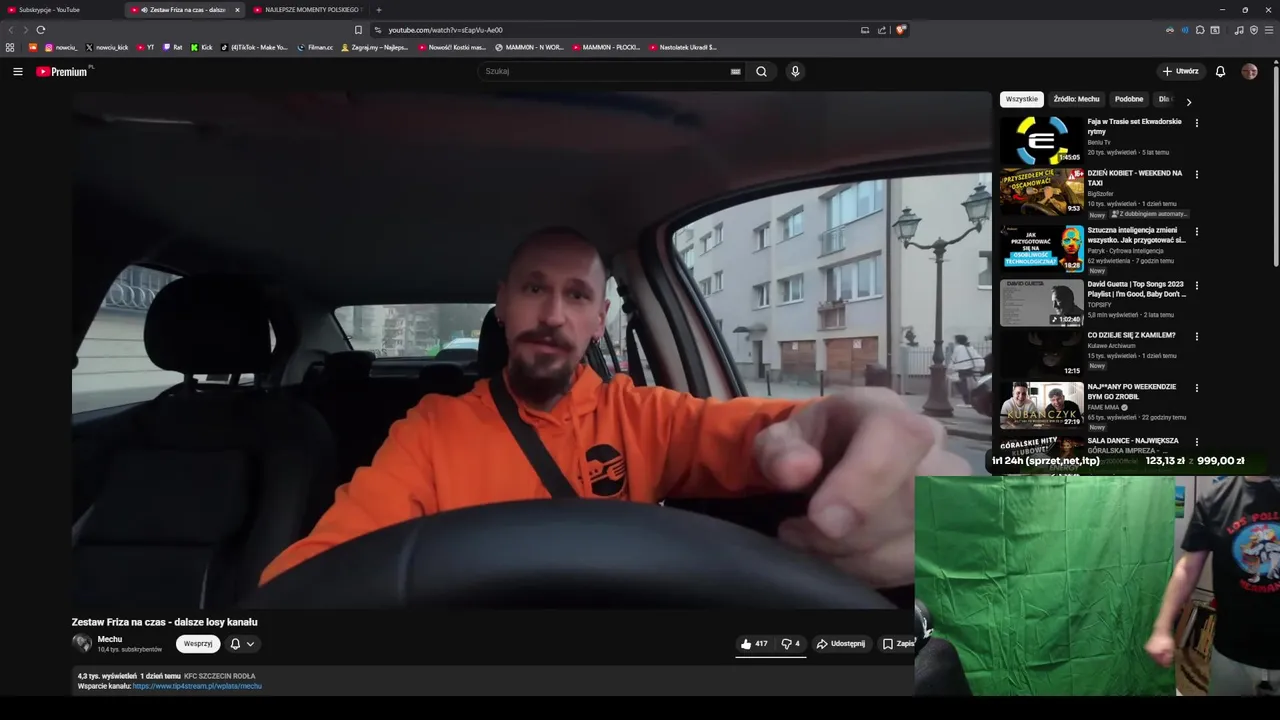
Task: Click the 'Udostępnij' share button
Action: [841, 644]
